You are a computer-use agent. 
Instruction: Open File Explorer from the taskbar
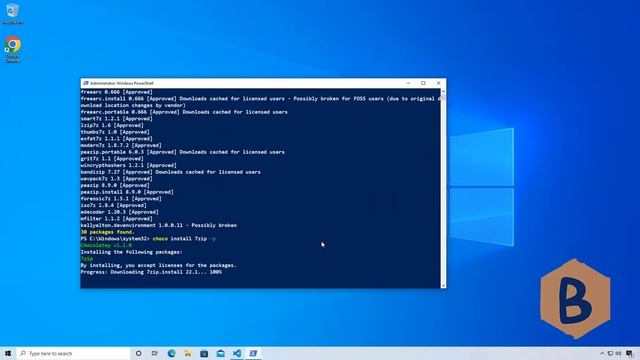pyautogui.click(x=188, y=353)
